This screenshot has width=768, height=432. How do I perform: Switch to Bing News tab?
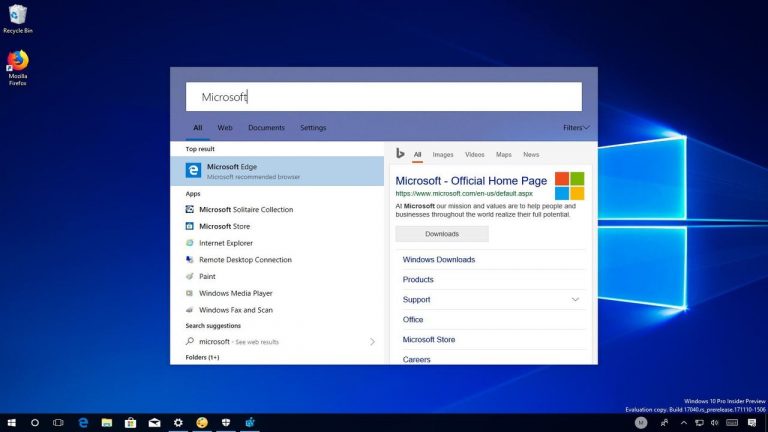tap(531, 154)
